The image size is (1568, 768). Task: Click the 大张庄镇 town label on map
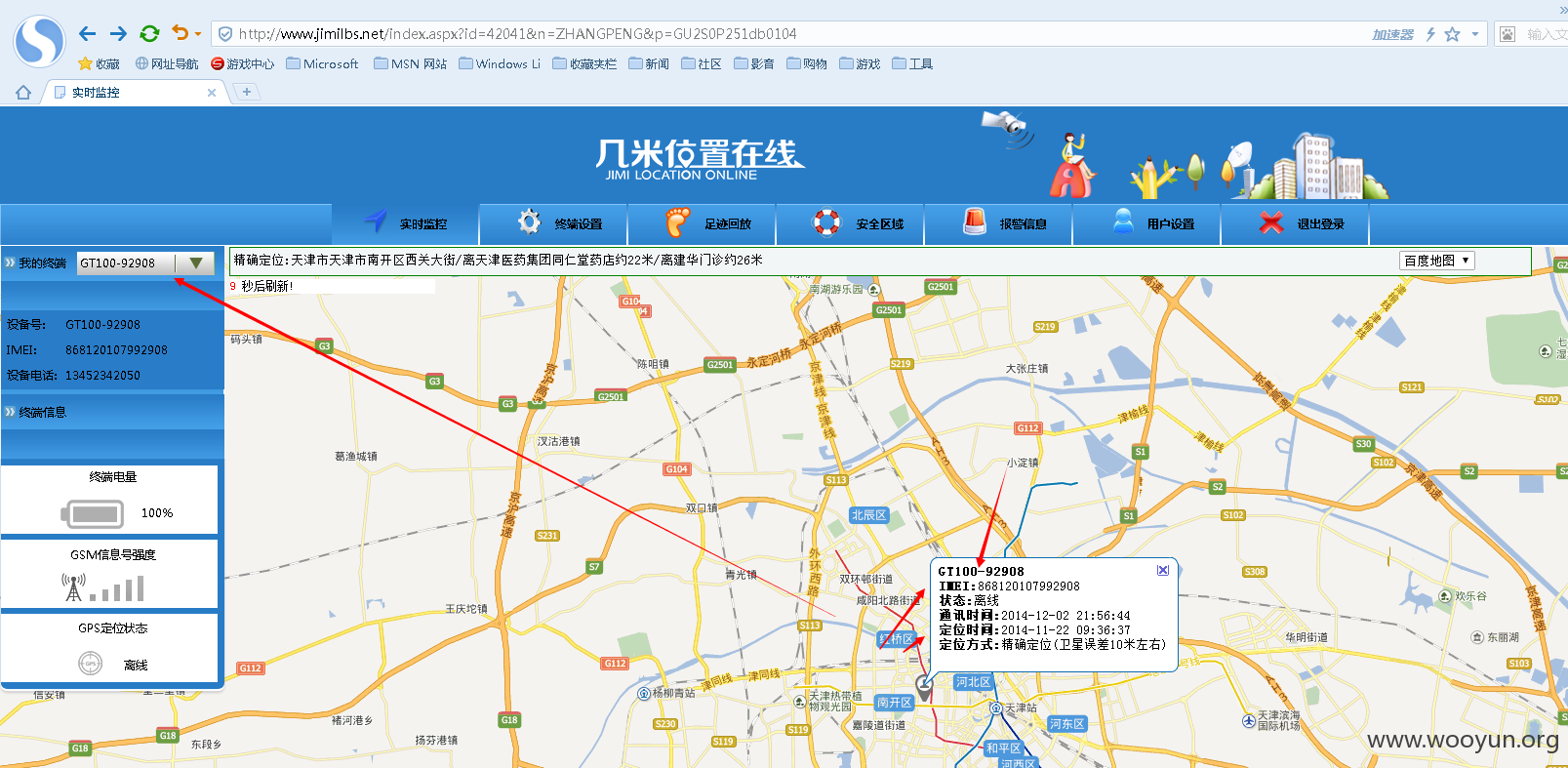1026,369
